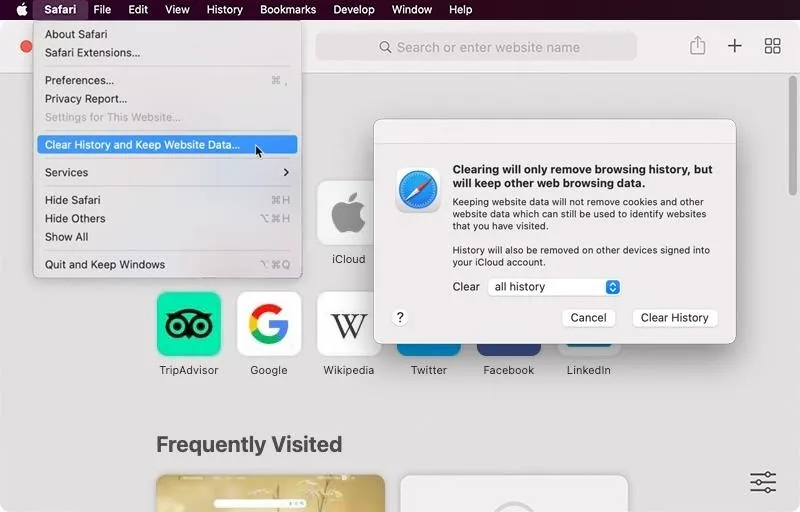Open the Clear history period dropdown
The height and width of the screenshot is (512, 800).
[554, 287]
